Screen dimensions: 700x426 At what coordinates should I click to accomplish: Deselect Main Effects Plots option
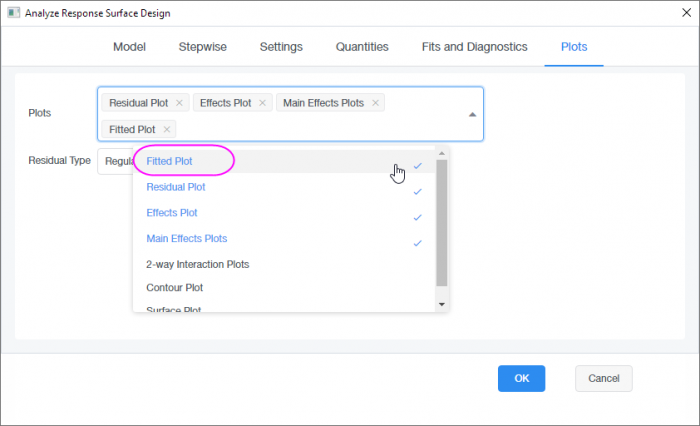tap(186, 239)
